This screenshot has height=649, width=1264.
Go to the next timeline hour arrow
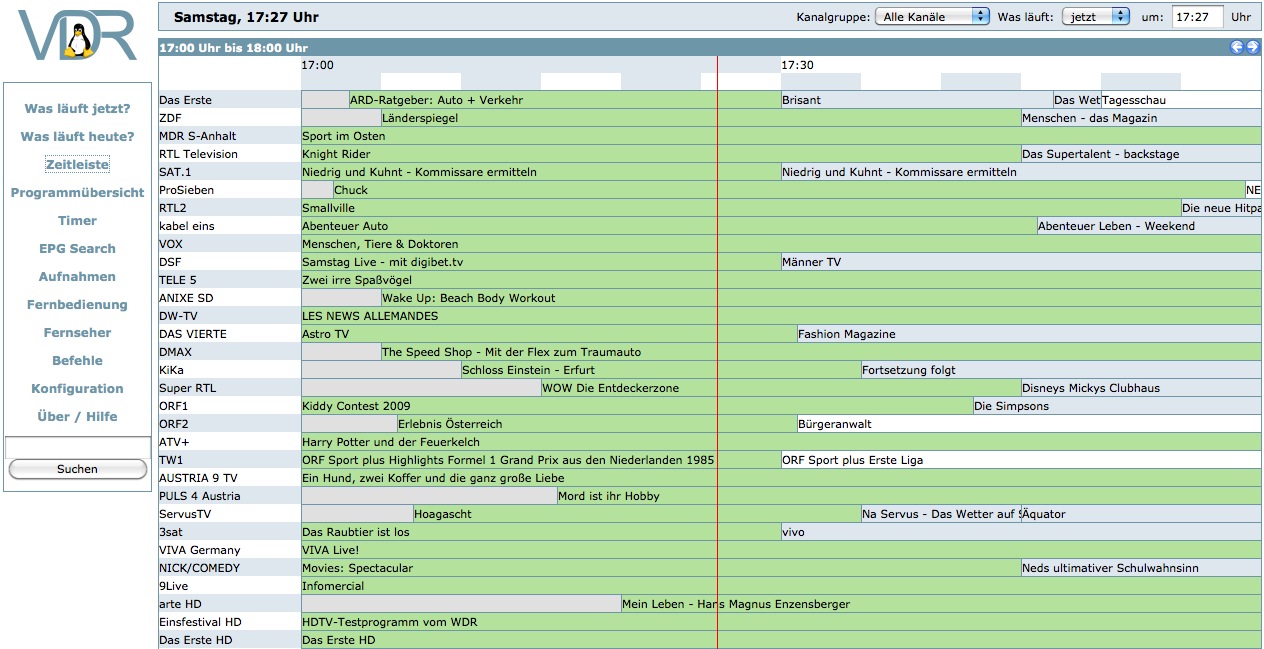point(1252,47)
